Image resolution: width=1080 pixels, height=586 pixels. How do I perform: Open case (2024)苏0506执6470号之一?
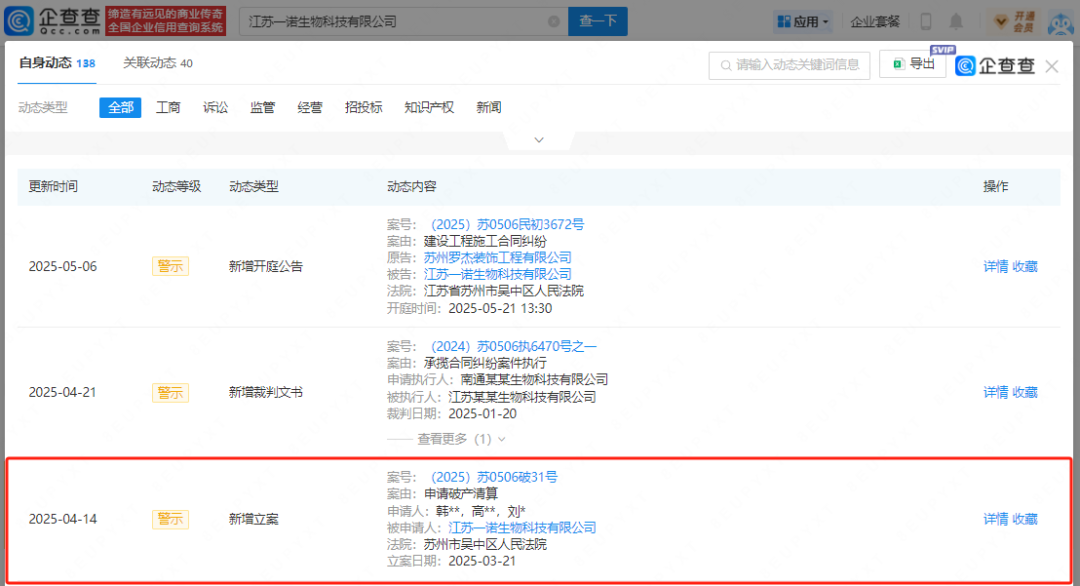513,346
